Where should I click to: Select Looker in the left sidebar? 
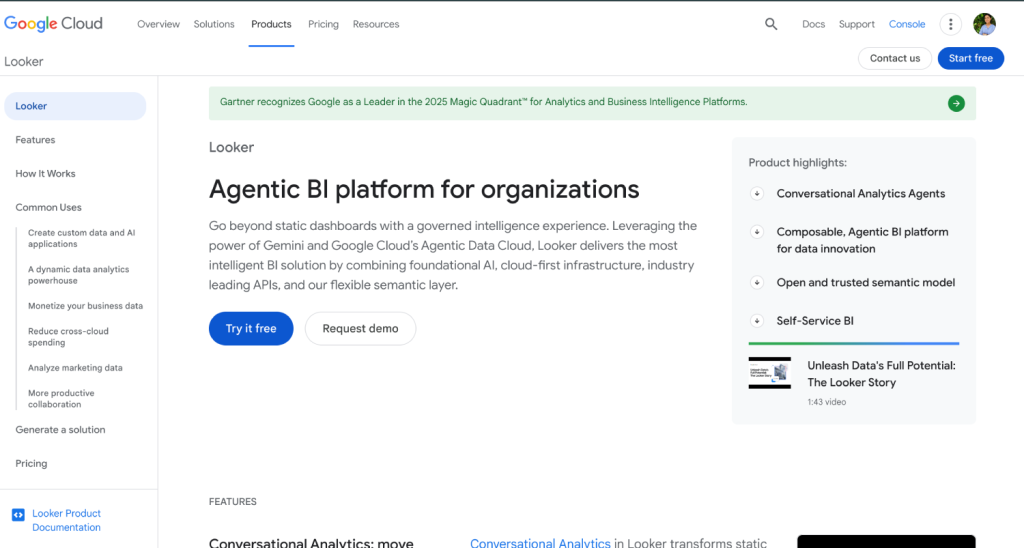(75, 106)
